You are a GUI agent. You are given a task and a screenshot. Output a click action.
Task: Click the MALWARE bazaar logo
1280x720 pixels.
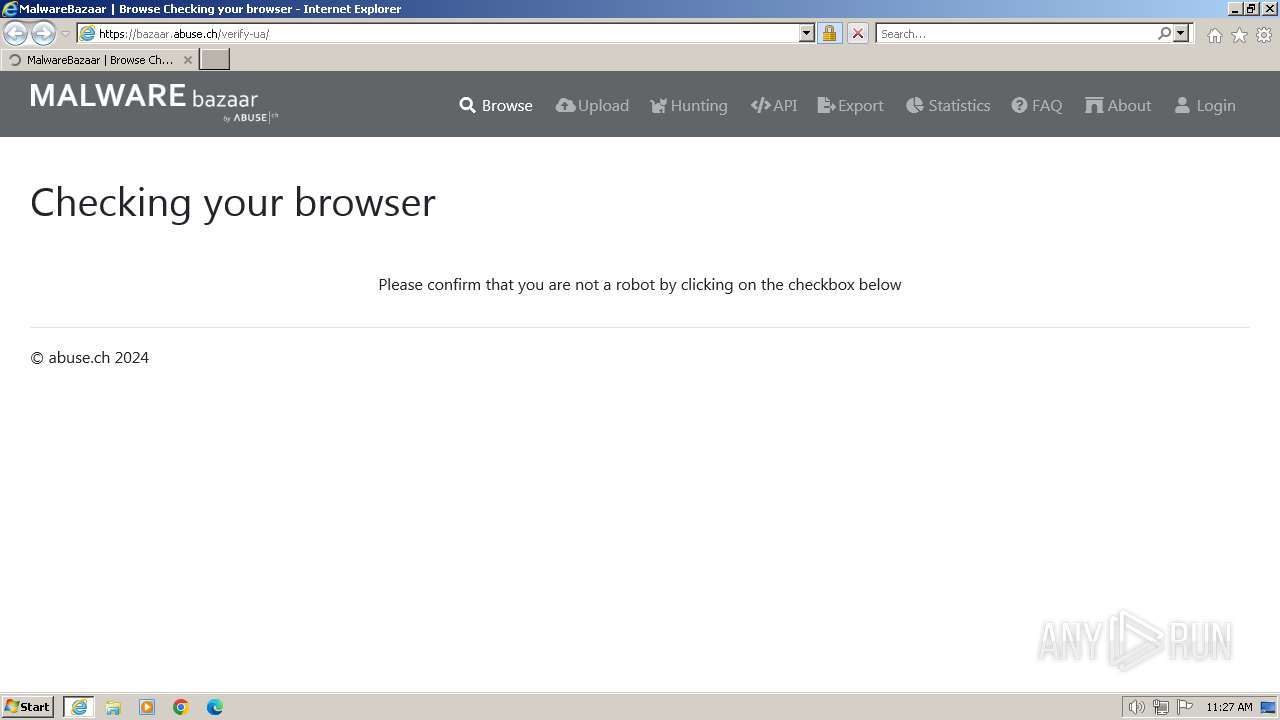[x=154, y=103]
